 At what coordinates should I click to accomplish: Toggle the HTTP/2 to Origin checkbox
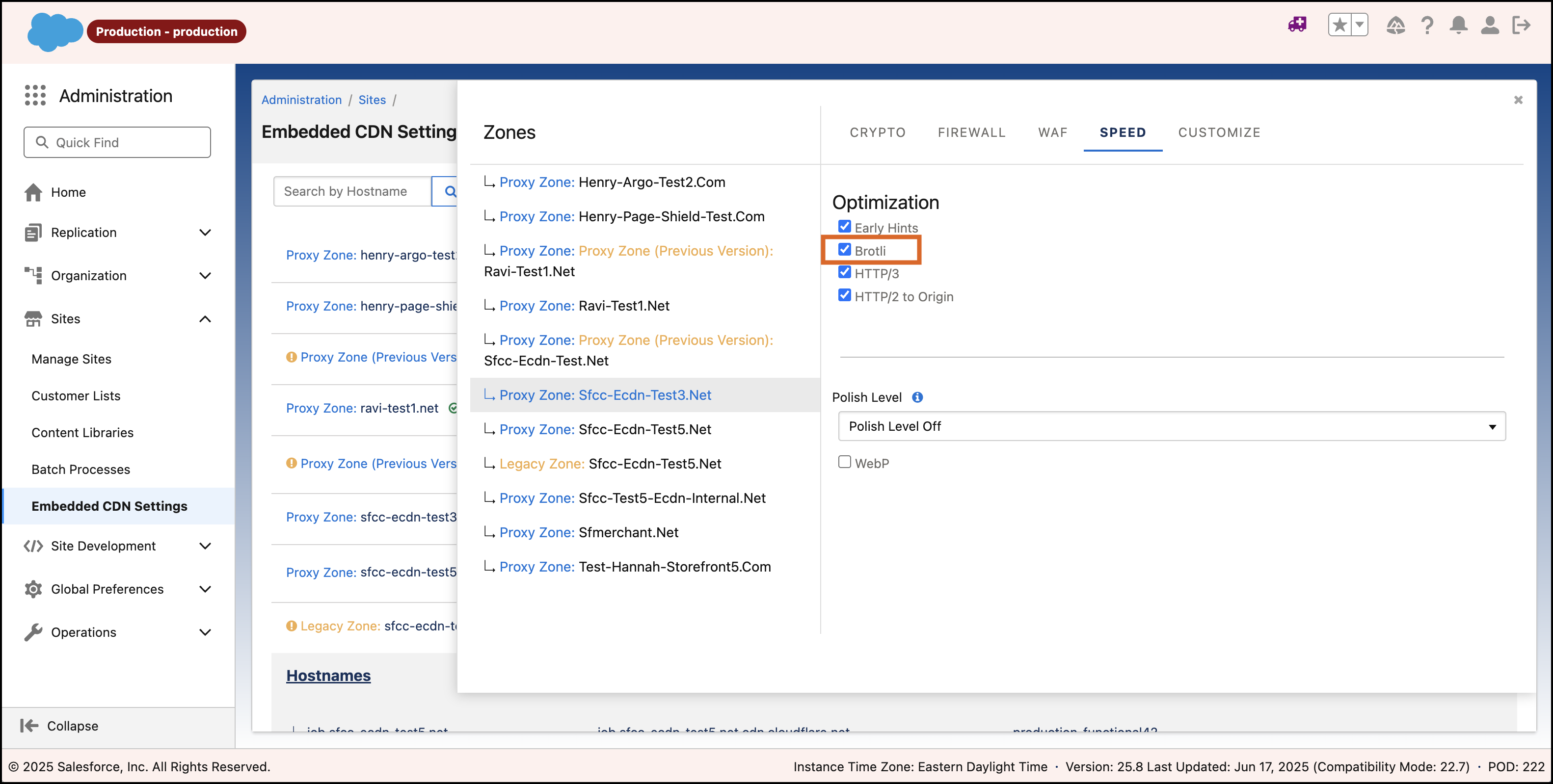coord(844,295)
